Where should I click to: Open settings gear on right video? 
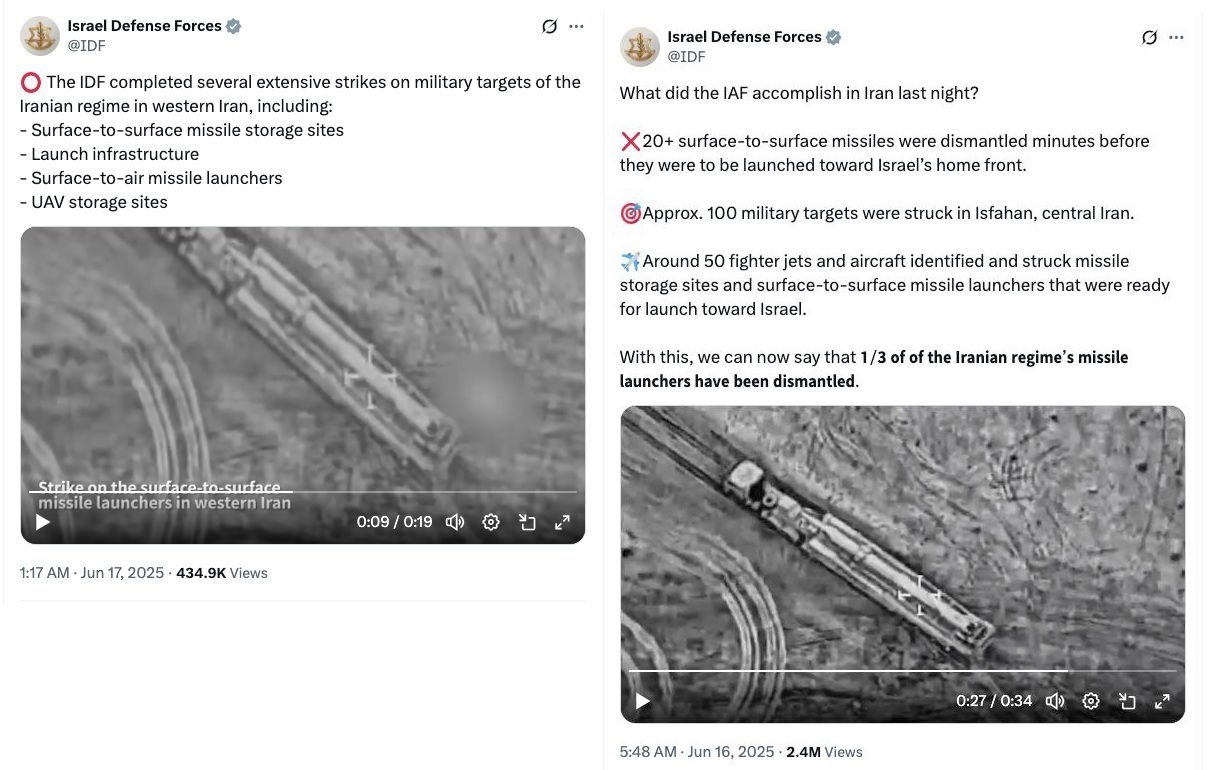(x=1091, y=701)
